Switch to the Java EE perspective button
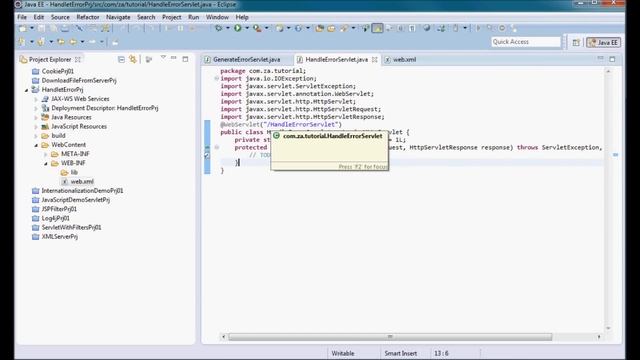The width and height of the screenshot is (640, 360). pos(604,42)
